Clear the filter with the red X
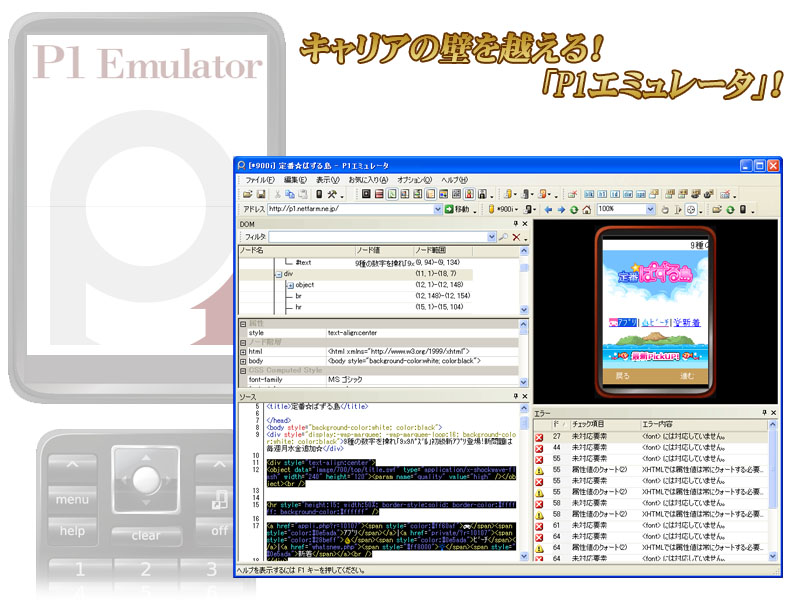Viewport: 800px width, 600px height. click(516, 237)
